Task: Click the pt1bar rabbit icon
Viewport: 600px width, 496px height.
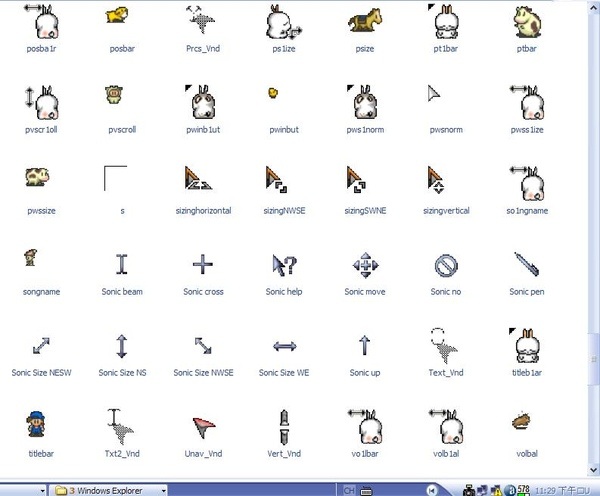Action: coord(445,21)
